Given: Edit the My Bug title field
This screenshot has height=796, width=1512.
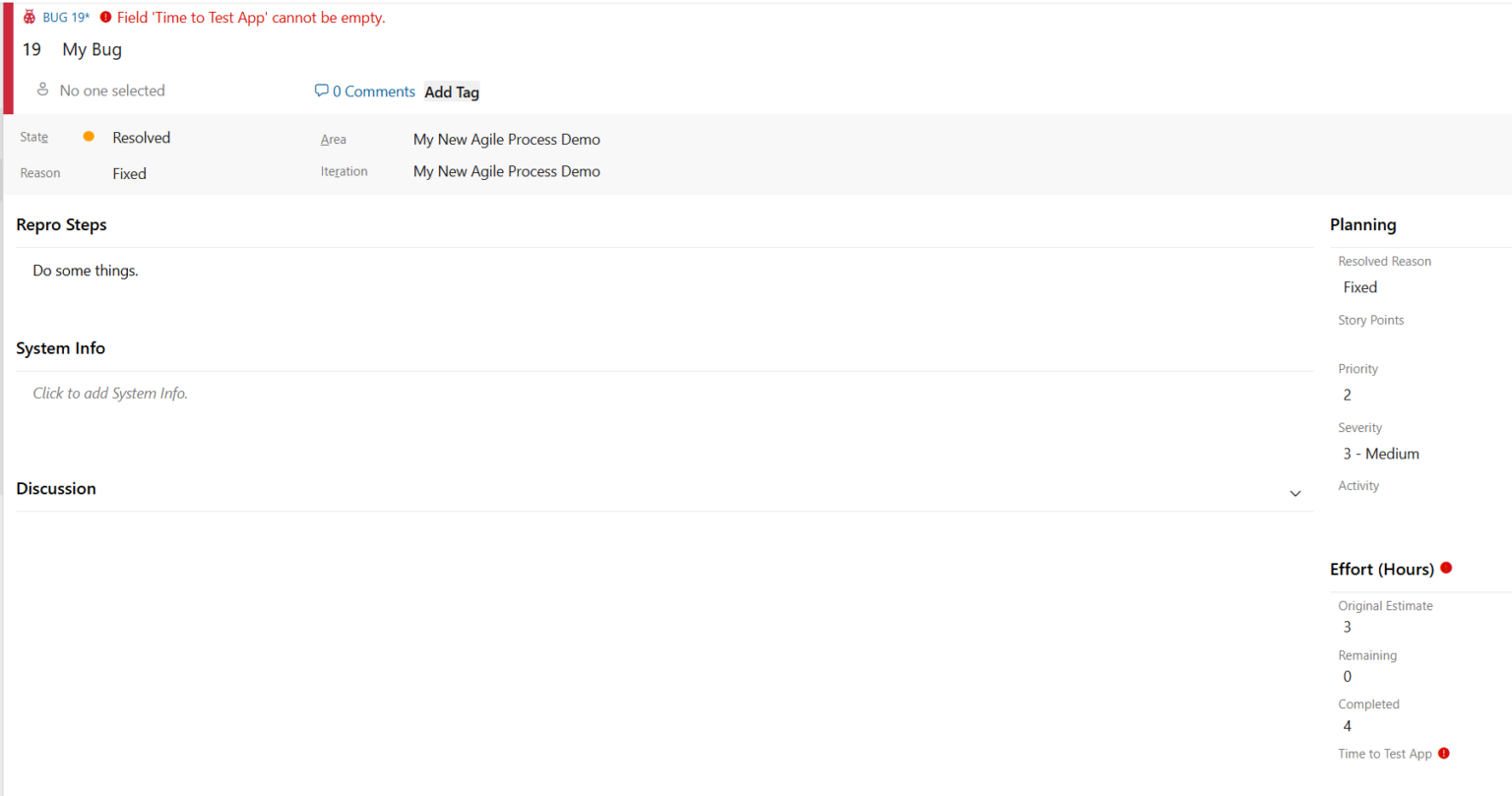Looking at the screenshot, I should [x=93, y=49].
